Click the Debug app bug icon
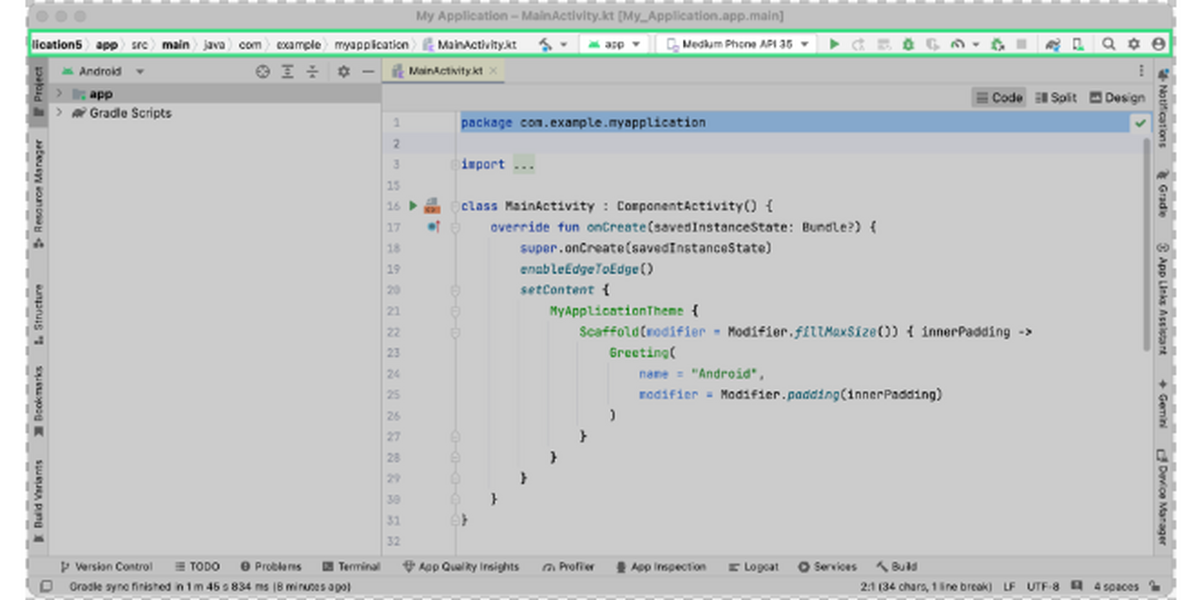The height and width of the screenshot is (600, 1200). [908, 45]
